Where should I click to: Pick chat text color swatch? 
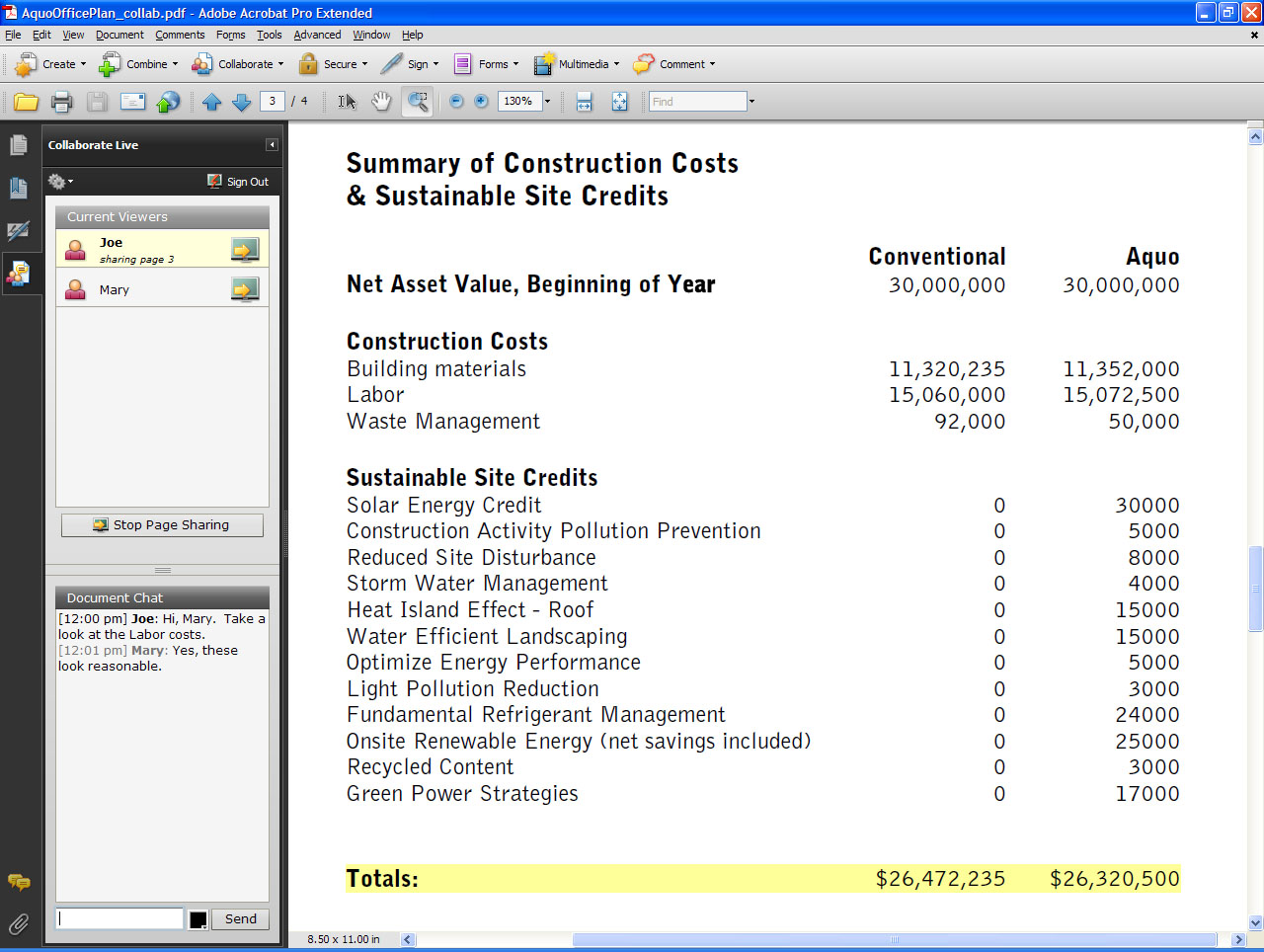(197, 920)
